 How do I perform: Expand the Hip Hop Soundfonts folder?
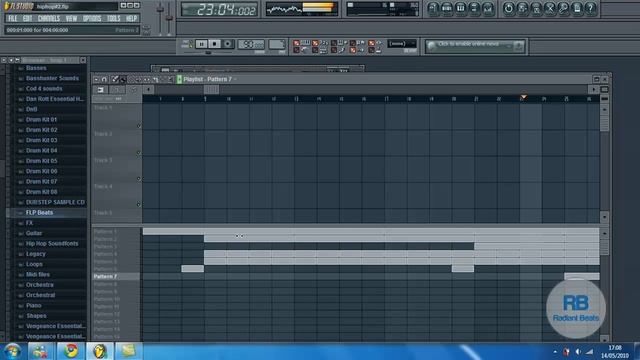(x=52, y=244)
